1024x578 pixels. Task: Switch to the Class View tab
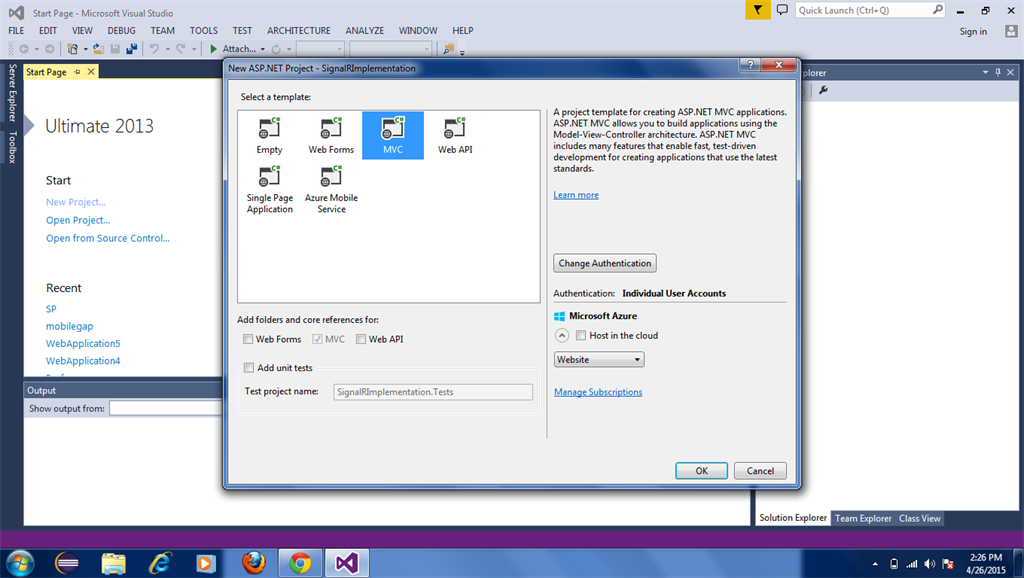pyautogui.click(x=920, y=518)
